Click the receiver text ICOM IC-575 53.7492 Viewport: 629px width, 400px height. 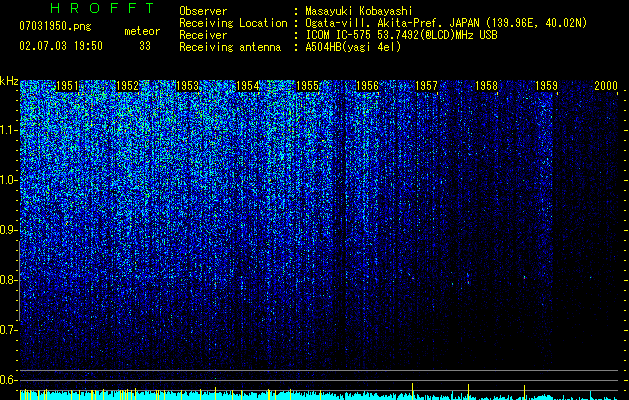401,35
